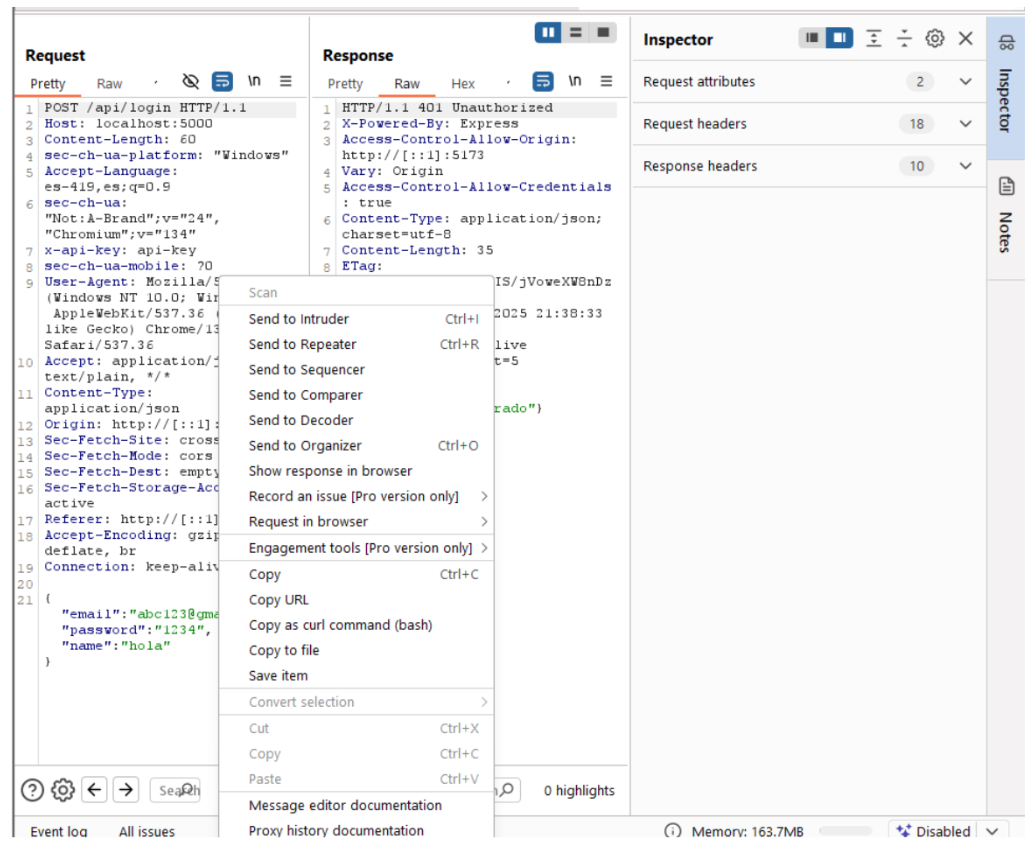Click help question mark icon
Screen dimensions: 1036x856
[32, 790]
